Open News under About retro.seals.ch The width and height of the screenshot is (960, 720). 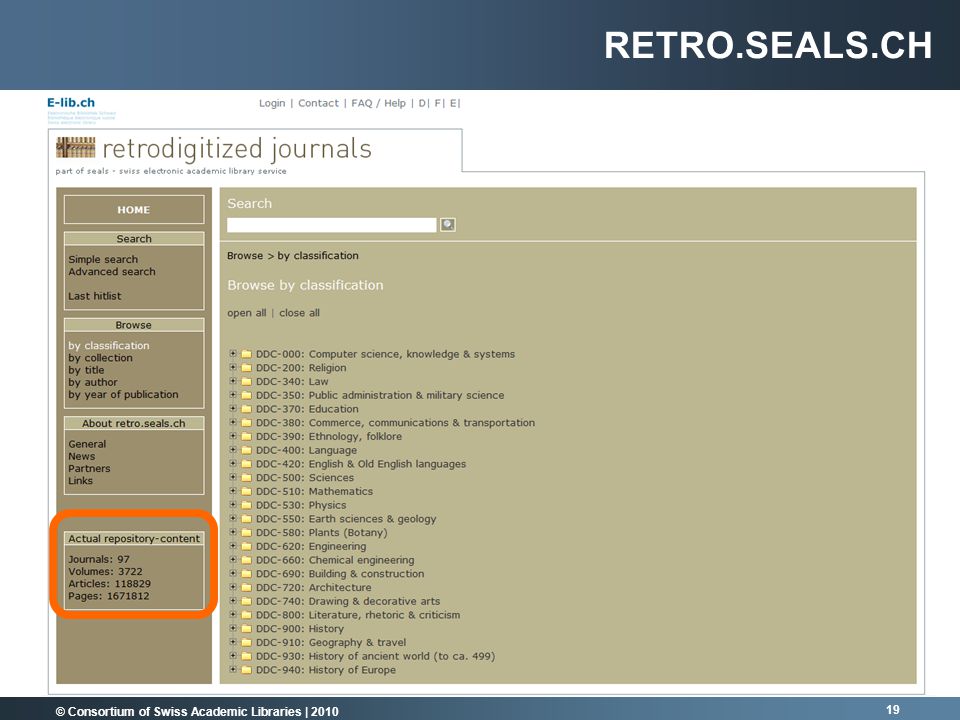pos(81,456)
